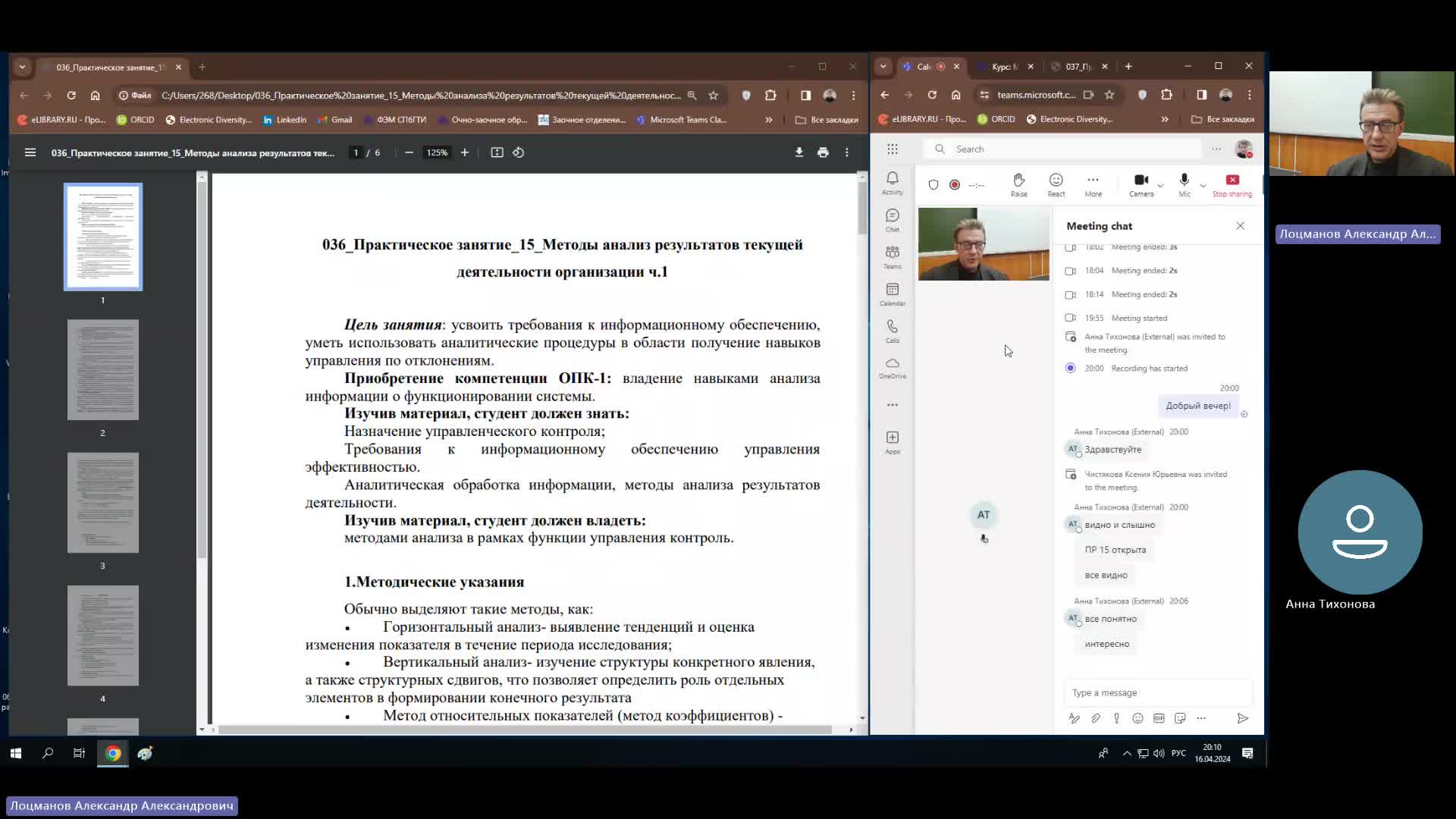Open the eLIBRARY.RU bookmark in PDF window
The image size is (1456, 819).
tap(61, 120)
